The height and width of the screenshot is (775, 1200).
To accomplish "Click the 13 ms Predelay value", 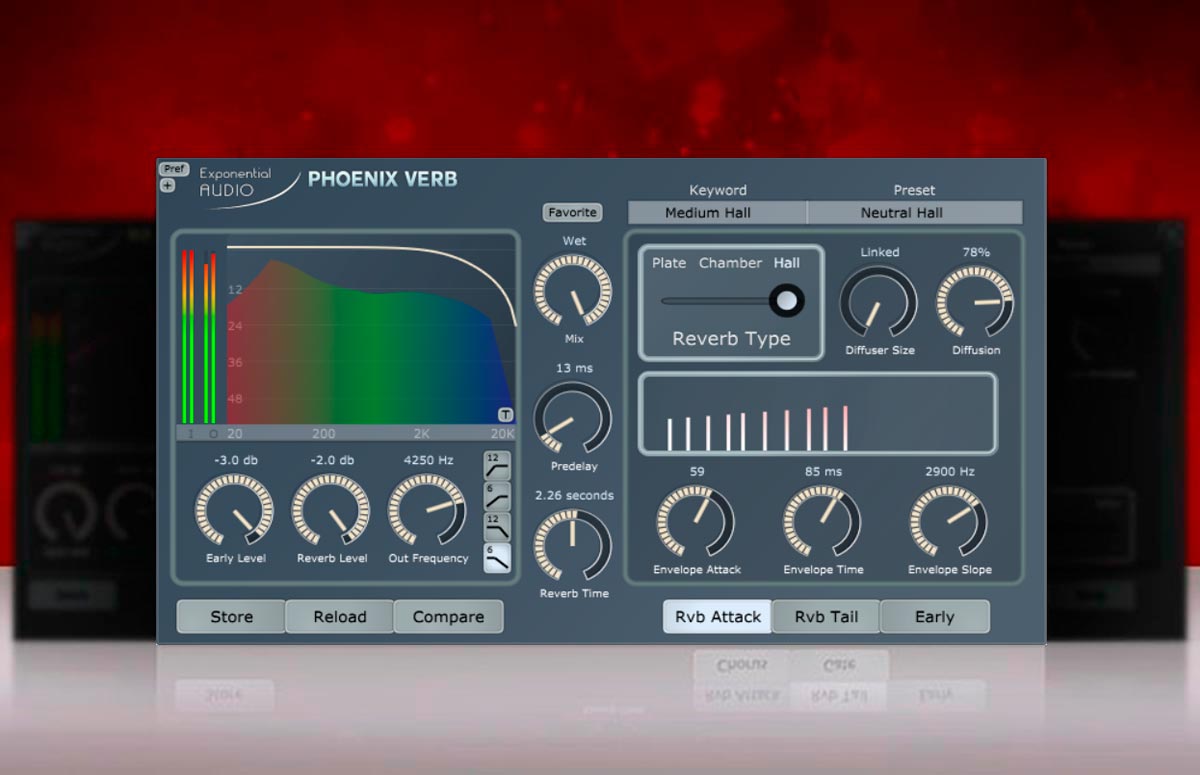I will click(574, 368).
